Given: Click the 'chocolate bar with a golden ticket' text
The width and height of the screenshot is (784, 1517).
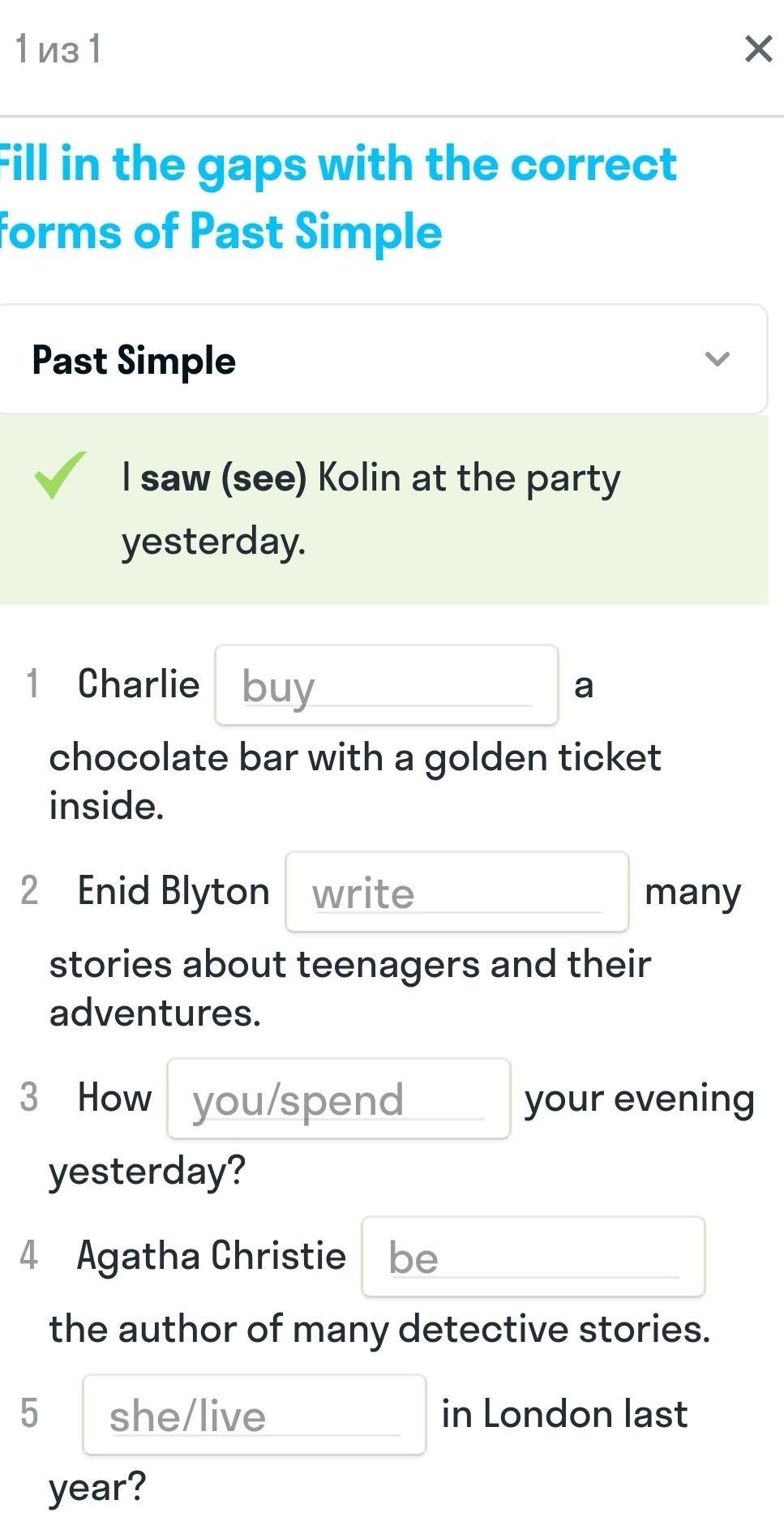Looking at the screenshot, I should pyautogui.click(x=355, y=758).
